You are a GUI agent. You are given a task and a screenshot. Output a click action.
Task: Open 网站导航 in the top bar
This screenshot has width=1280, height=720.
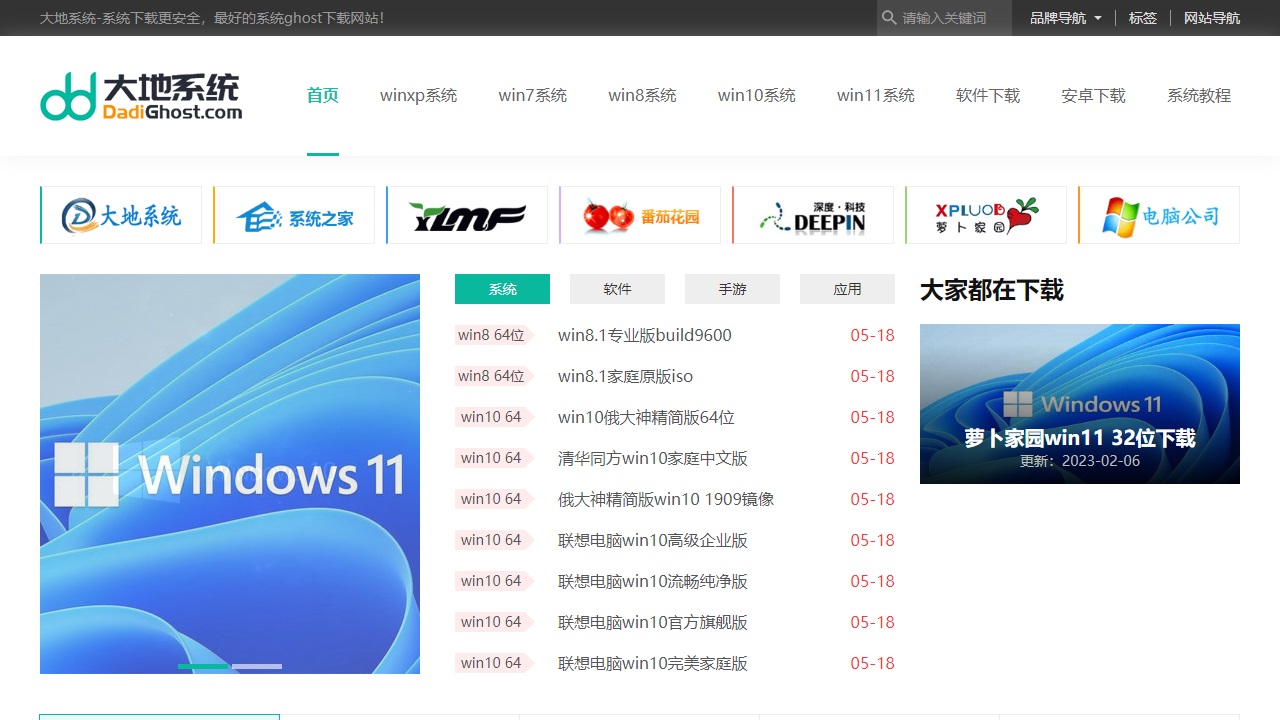1211,18
